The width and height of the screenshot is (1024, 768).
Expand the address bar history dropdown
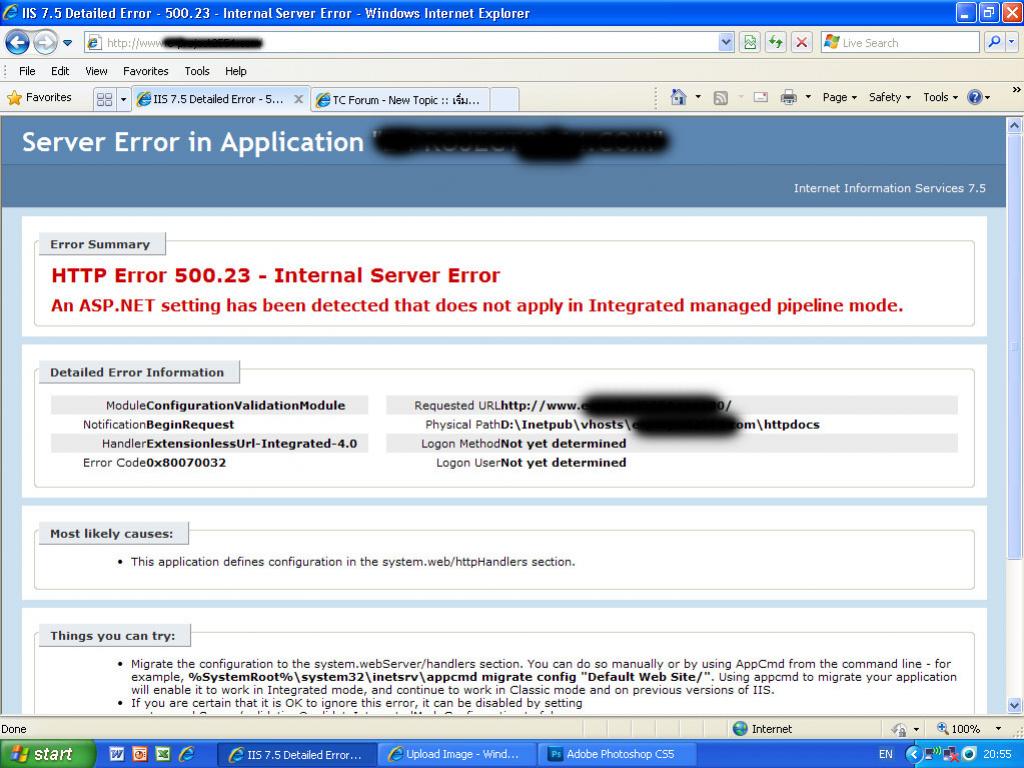point(726,43)
